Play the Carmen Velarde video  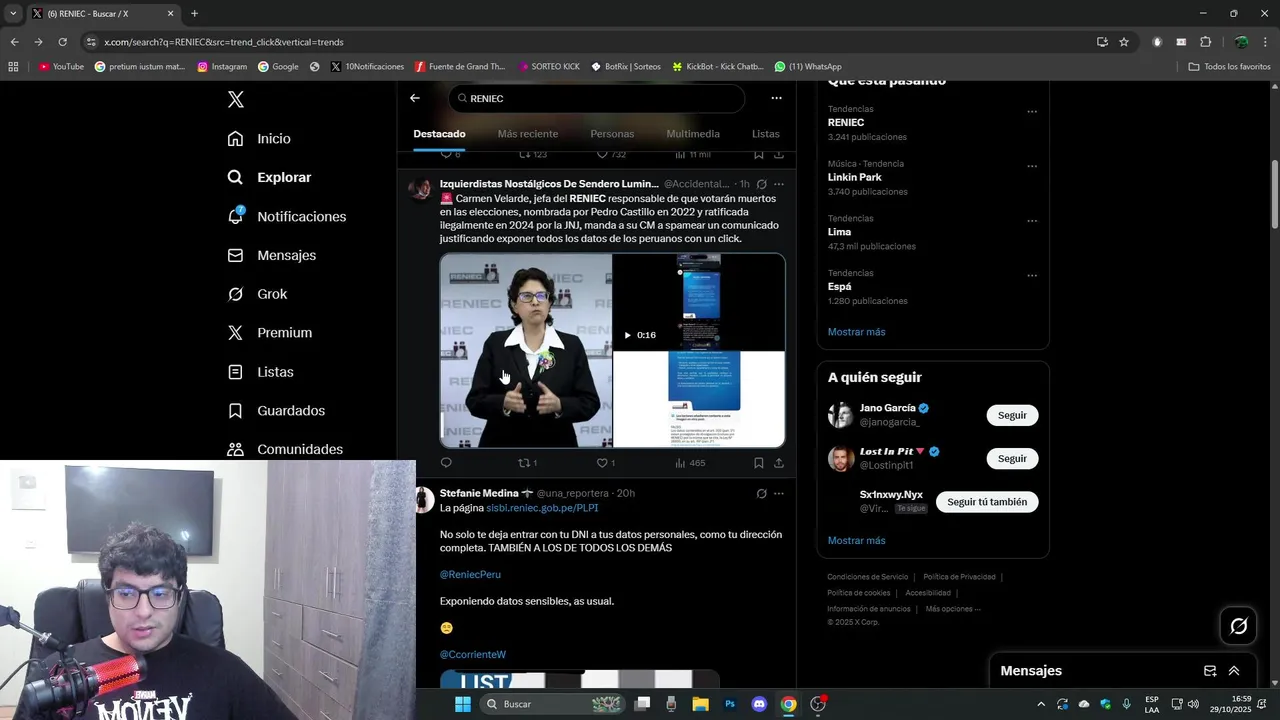point(627,335)
